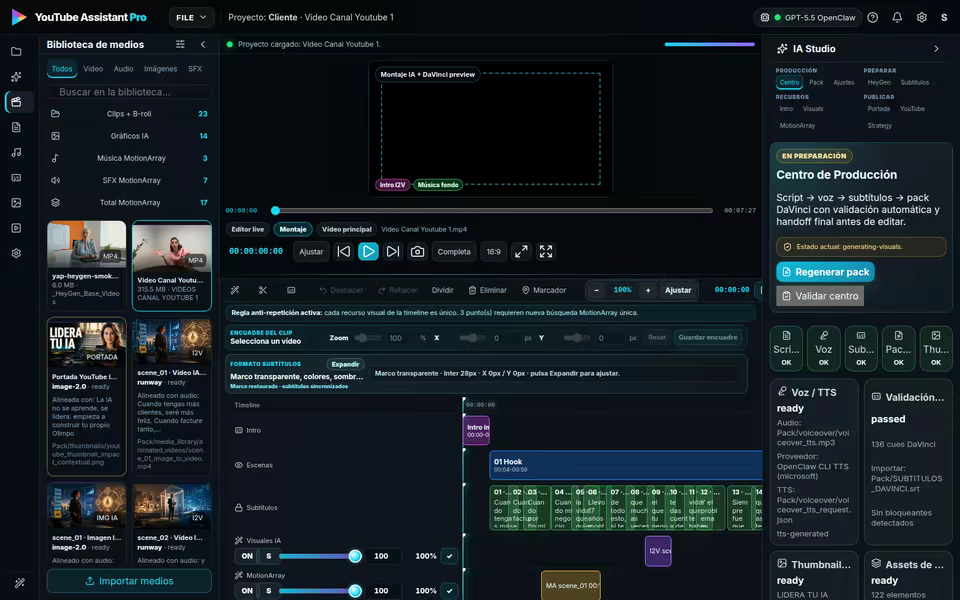This screenshot has height=600, width=960.
Task: Click the Guardar encuadre button
Action: [708, 337]
